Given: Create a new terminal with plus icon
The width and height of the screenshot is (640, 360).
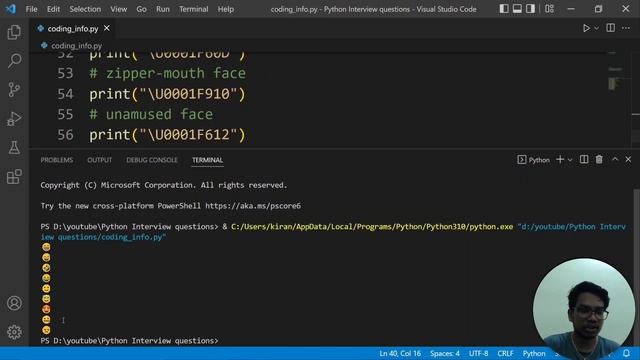Looking at the screenshot, I should (x=560, y=160).
